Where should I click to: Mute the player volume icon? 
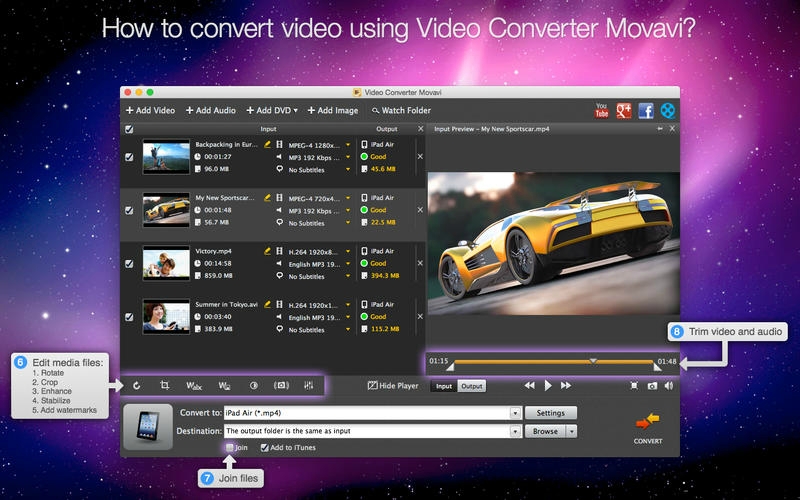[669, 386]
